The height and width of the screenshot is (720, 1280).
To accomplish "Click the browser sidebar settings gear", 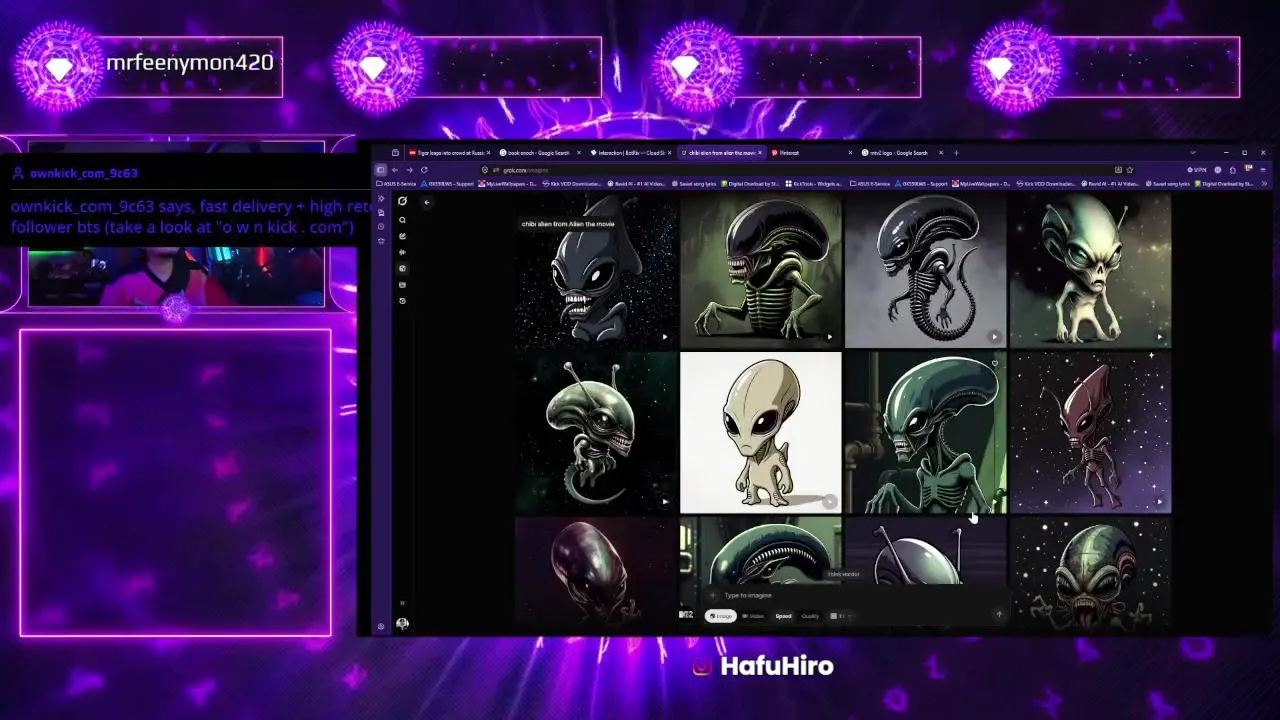I will coord(381,627).
